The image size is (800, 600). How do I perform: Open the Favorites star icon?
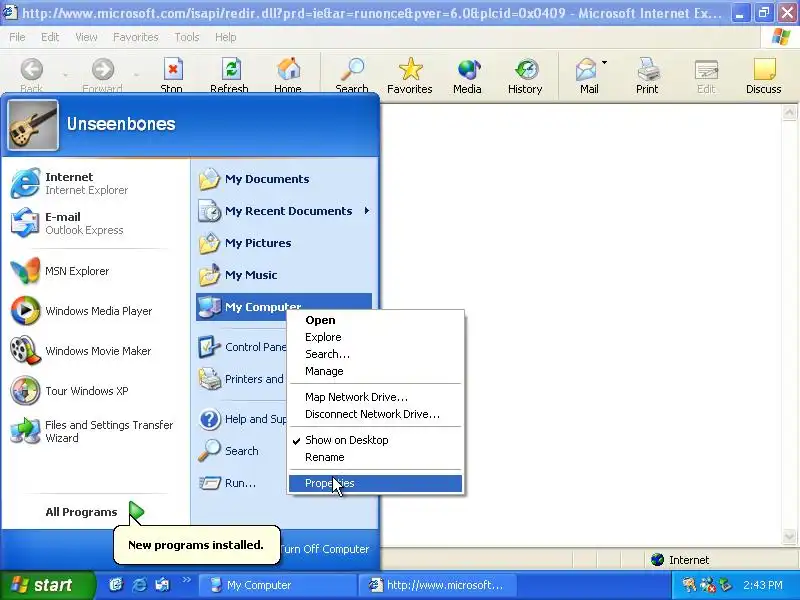click(x=410, y=70)
